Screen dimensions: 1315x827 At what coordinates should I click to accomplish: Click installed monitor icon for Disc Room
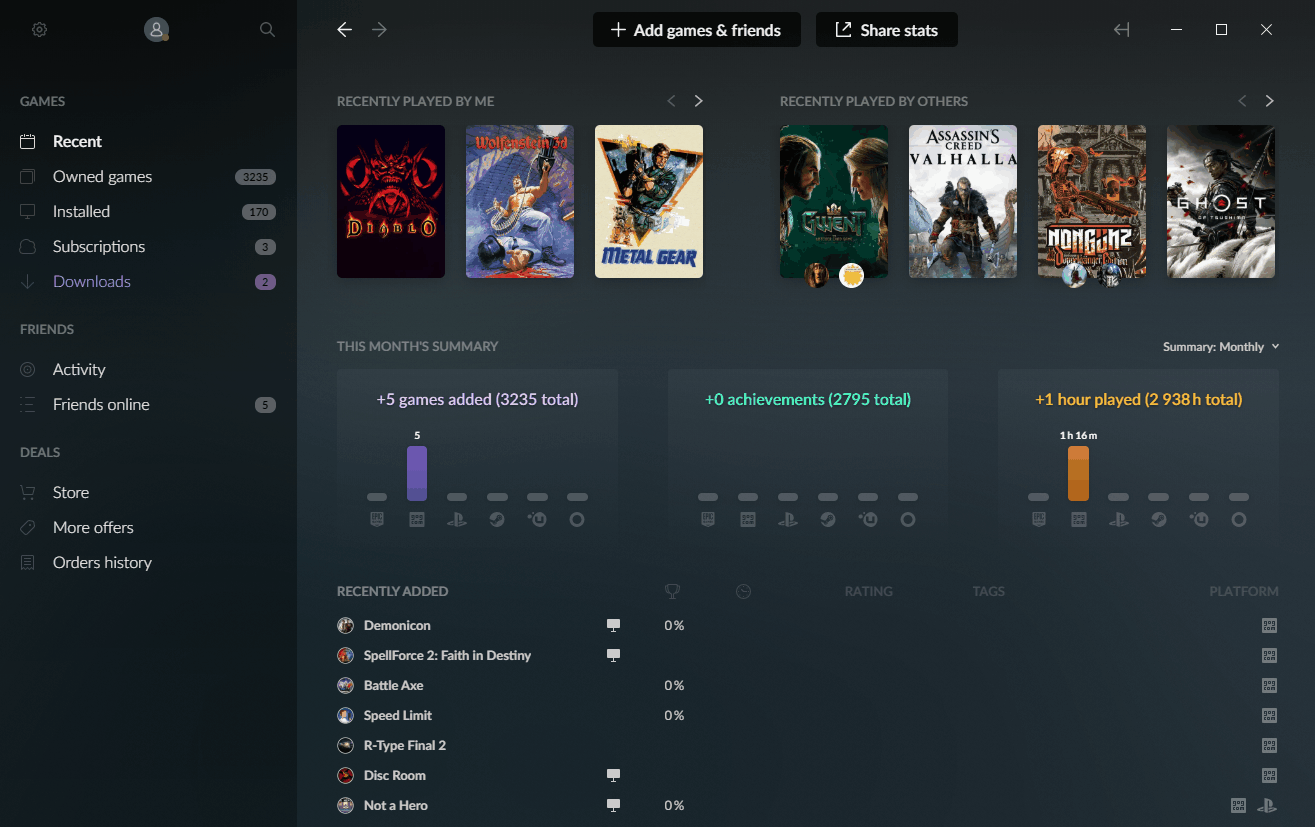[613, 775]
